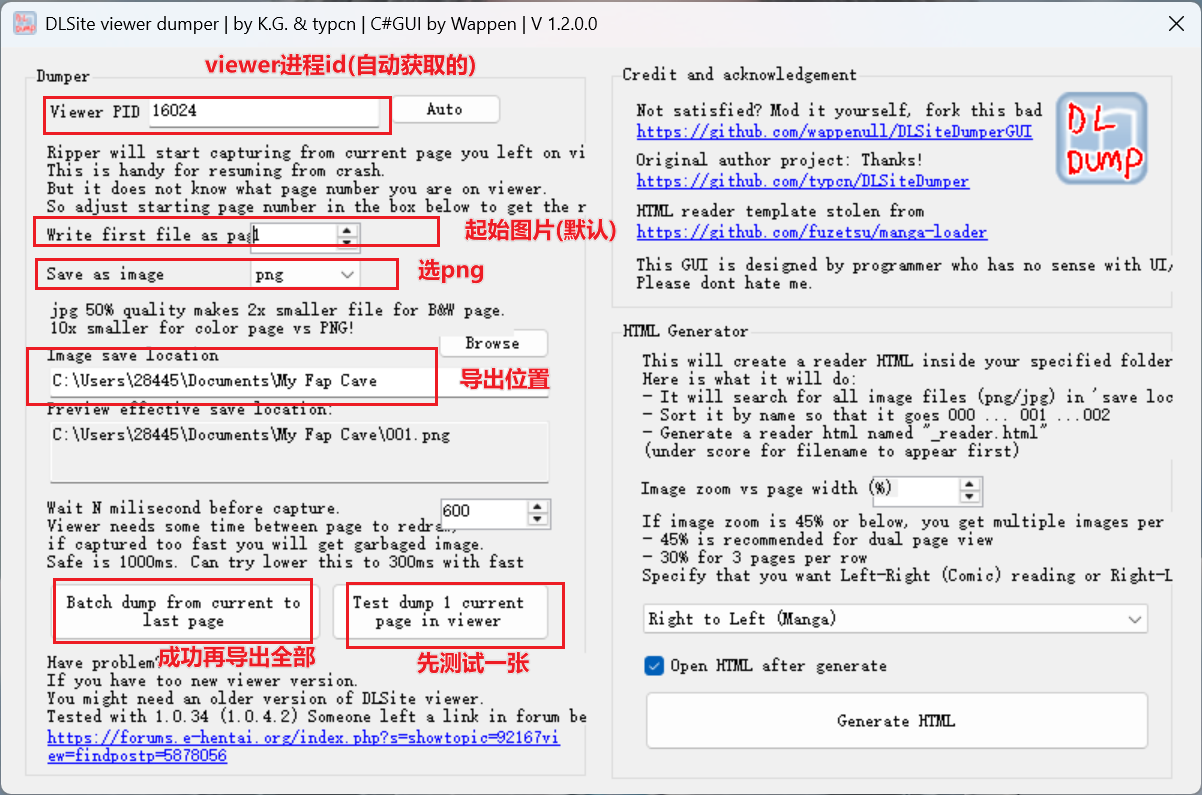The height and width of the screenshot is (795, 1202).
Task: Open the fuzetsu manga-loader link
Action: (811, 232)
